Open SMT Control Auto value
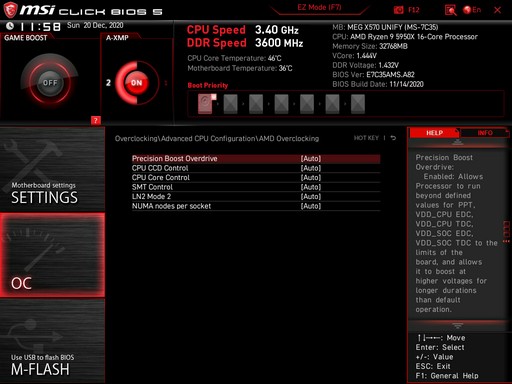The width and height of the screenshot is (512, 384). pos(311,187)
